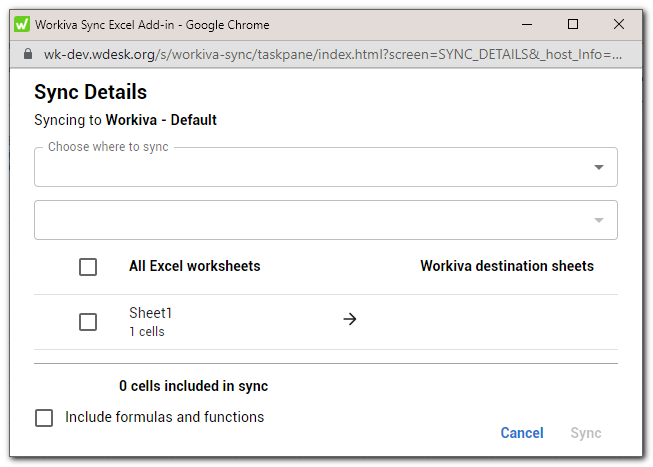Open the second empty dropdown below
This screenshot has height=467, width=653.
pyautogui.click(x=326, y=220)
